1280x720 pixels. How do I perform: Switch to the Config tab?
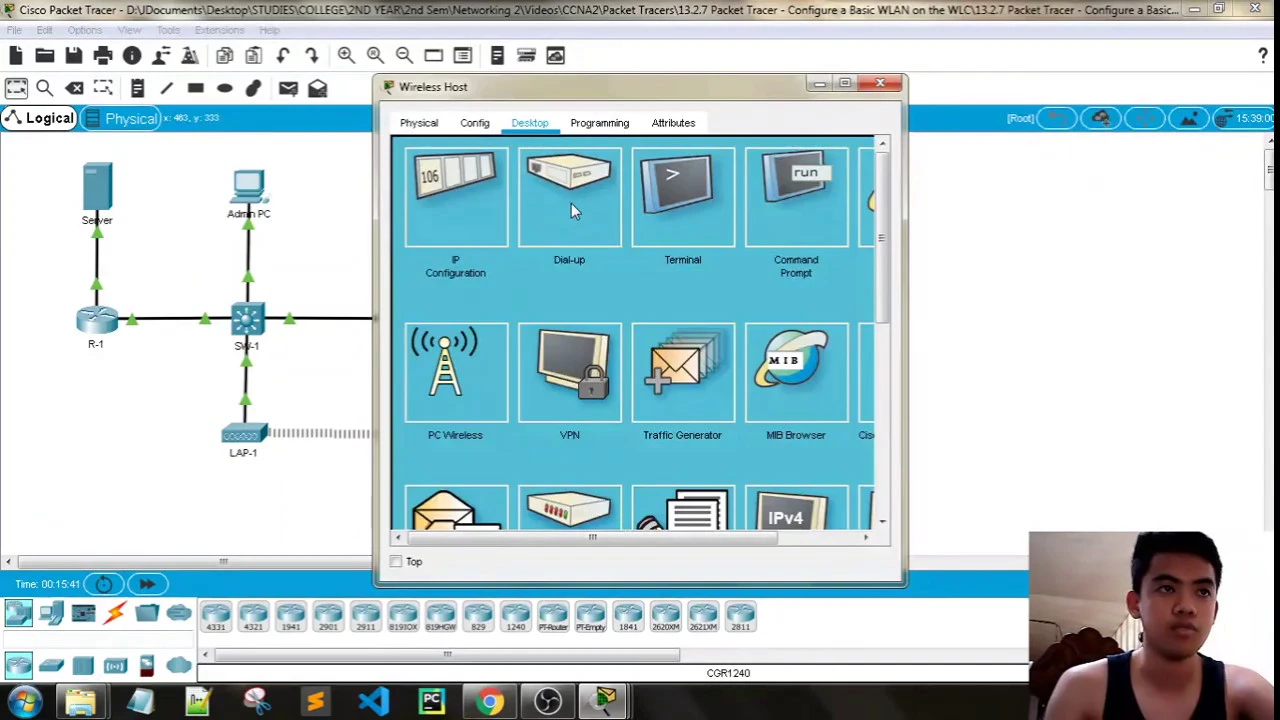pos(475,123)
